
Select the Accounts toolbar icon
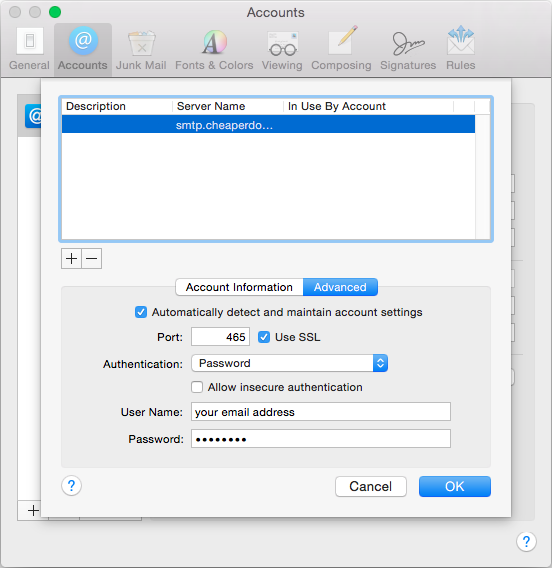(83, 49)
